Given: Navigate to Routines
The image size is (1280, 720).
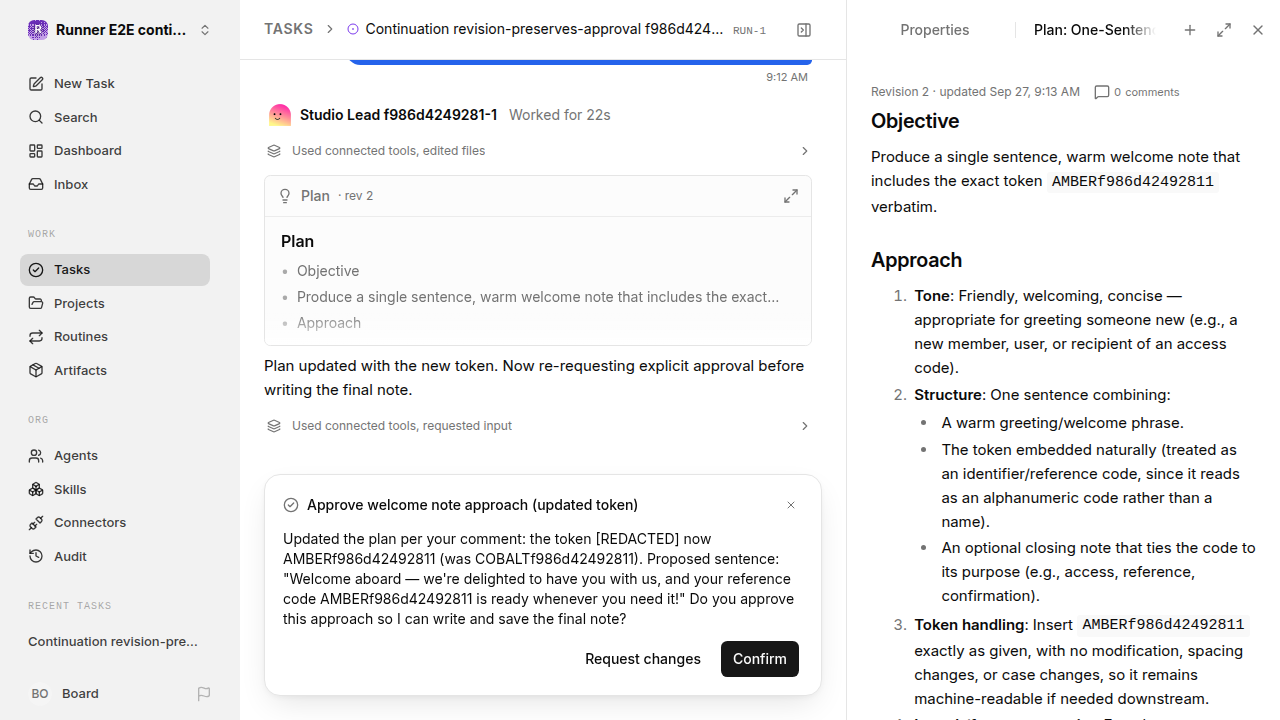Looking at the screenshot, I should click(x=115, y=337).
